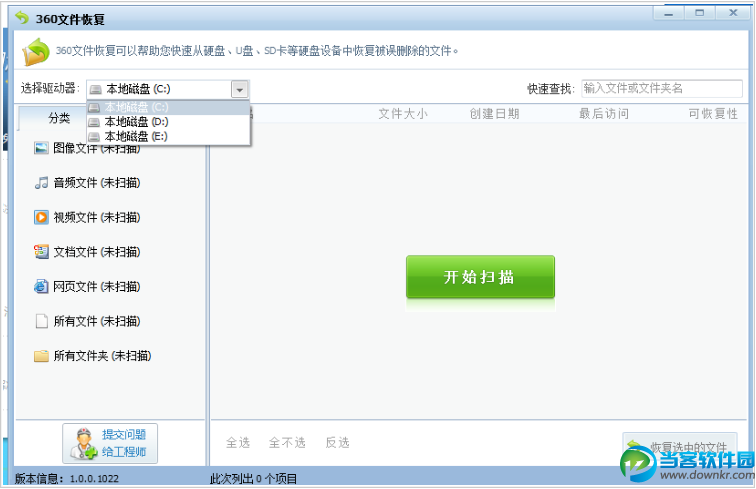Select 所有文件夹 (未扫描) category
This screenshot has height=489, width=756.
tap(102, 356)
